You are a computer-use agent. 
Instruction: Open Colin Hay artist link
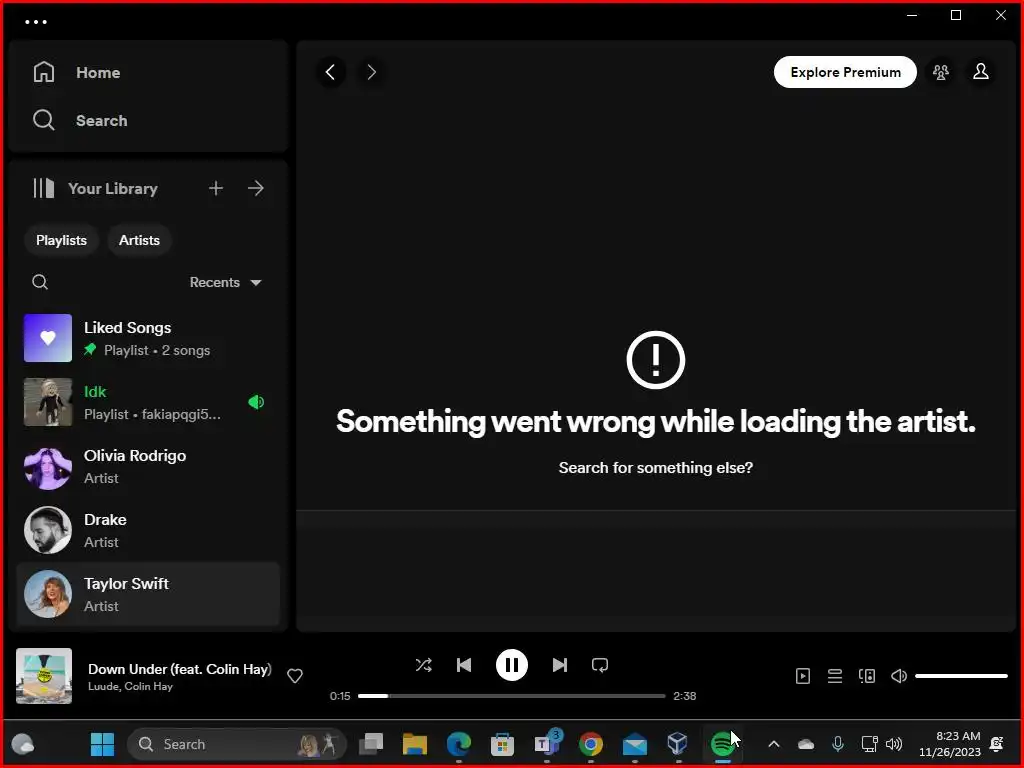pos(148,686)
